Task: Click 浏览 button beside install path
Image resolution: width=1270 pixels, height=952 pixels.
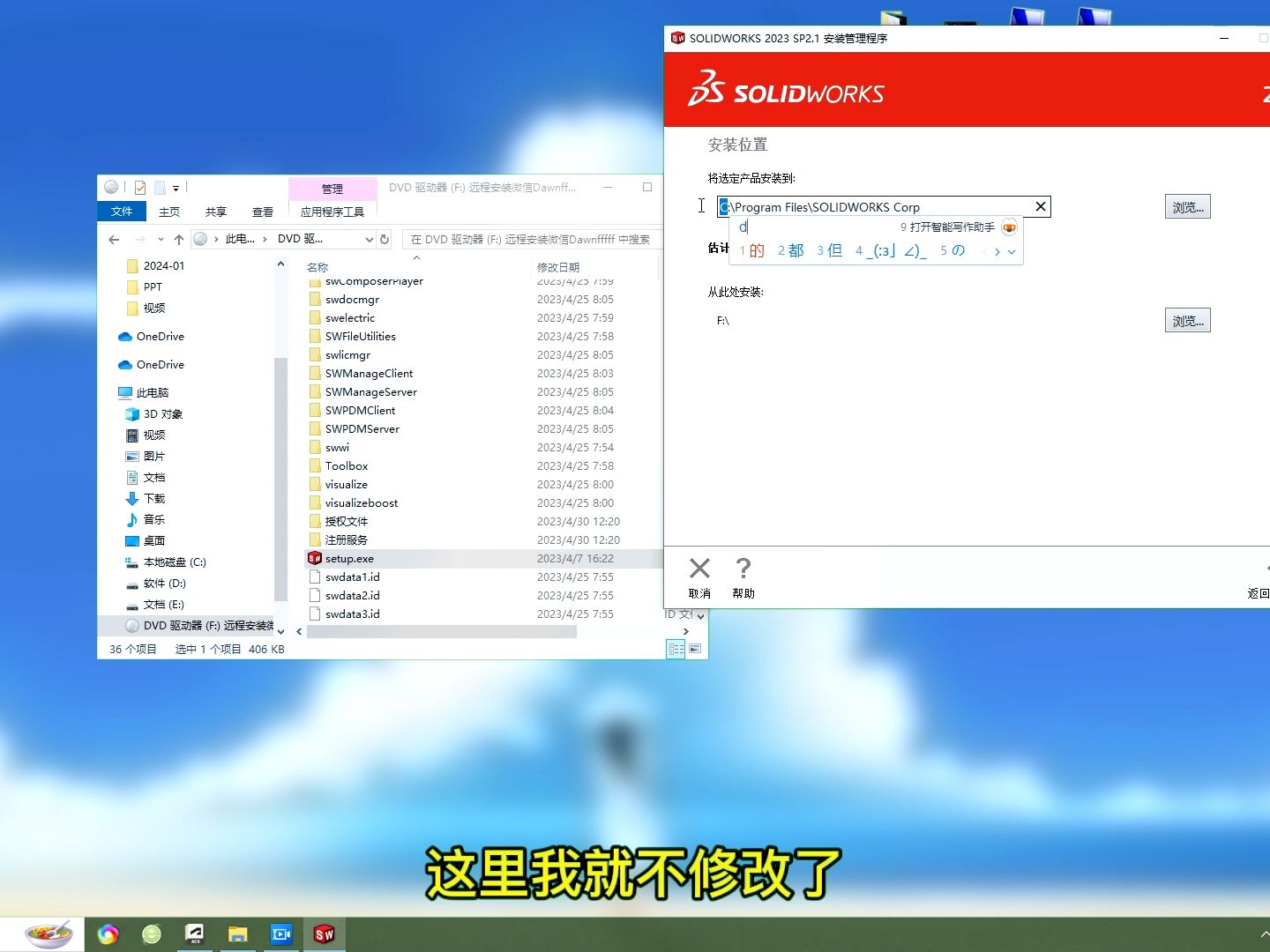Action: coord(1188,206)
